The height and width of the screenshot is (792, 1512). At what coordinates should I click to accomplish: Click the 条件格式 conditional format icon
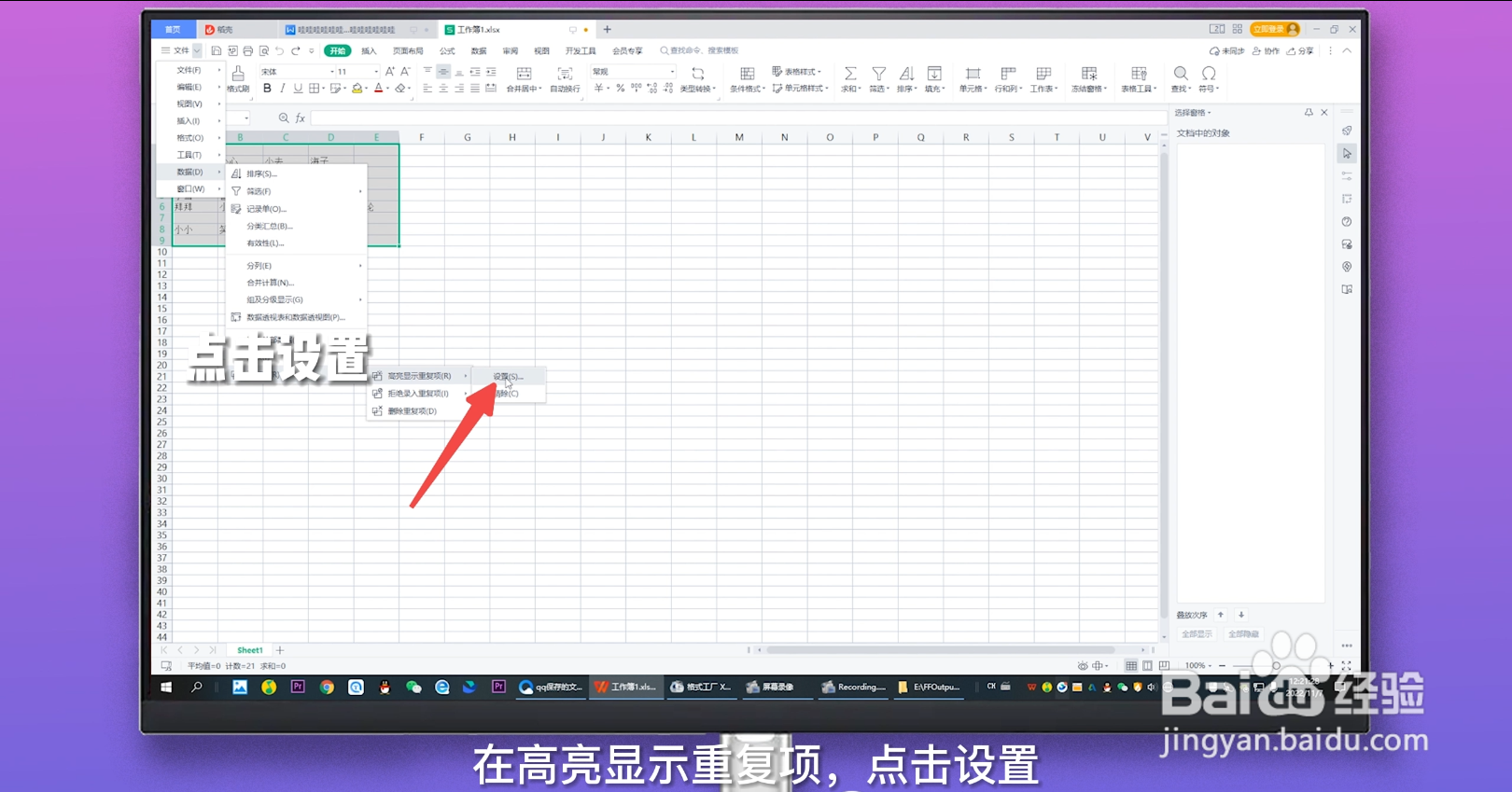pyautogui.click(x=747, y=74)
